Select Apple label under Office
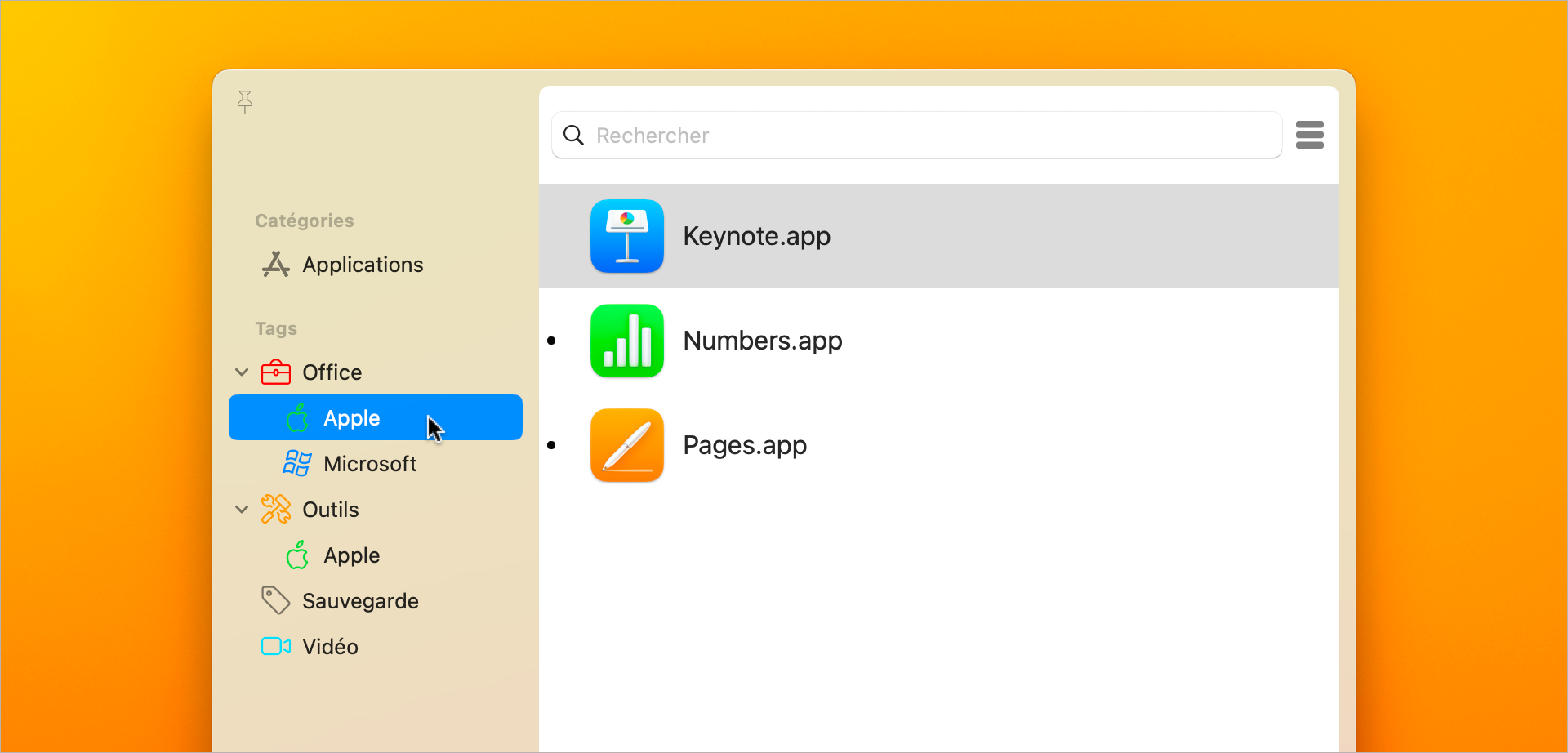Viewport: 1568px width, 753px height. (x=352, y=418)
